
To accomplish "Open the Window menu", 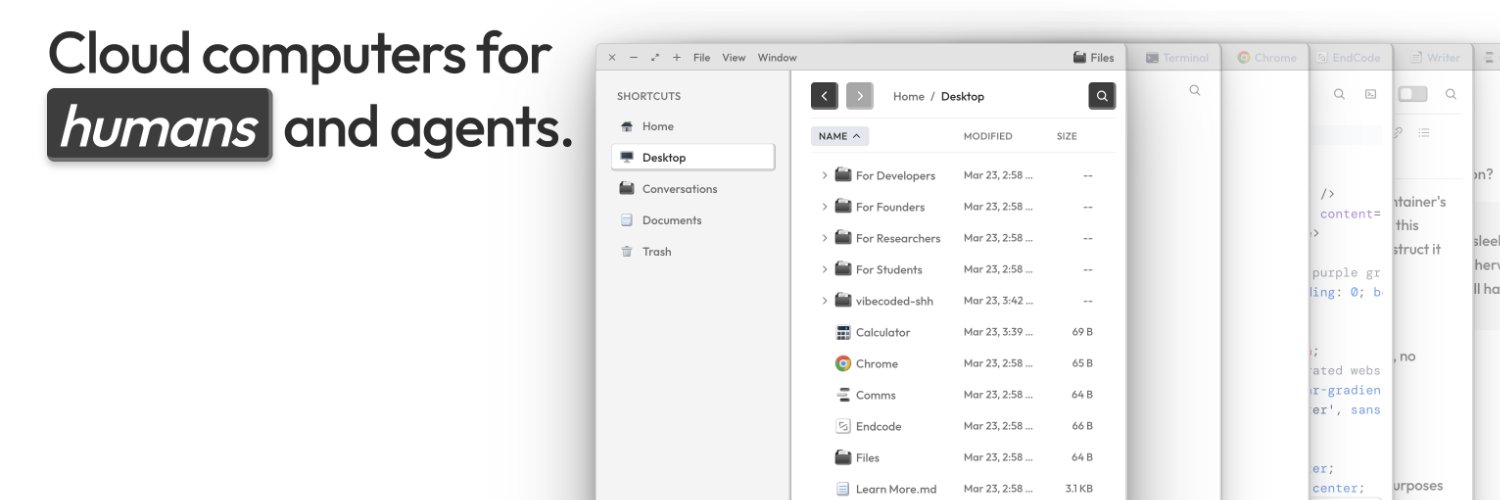I will [777, 58].
